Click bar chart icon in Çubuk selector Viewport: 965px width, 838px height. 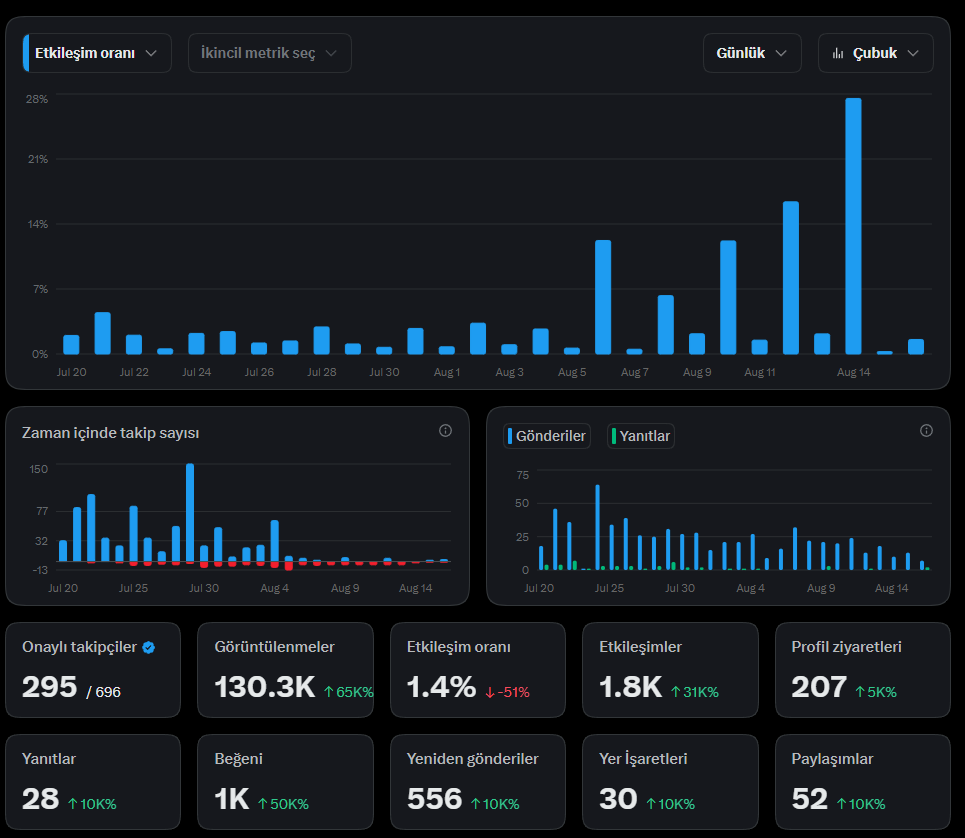pyautogui.click(x=838, y=54)
